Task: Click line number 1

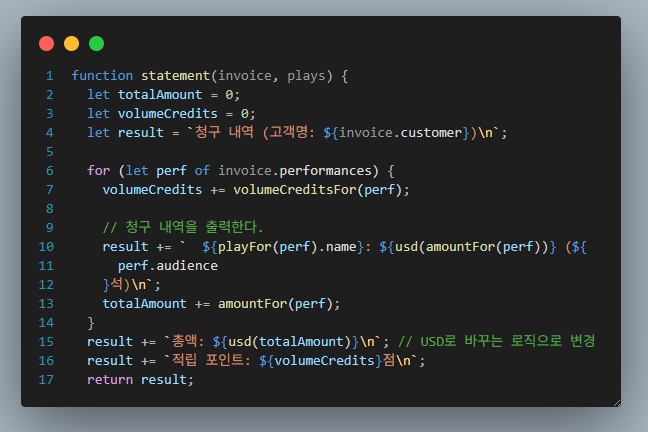Action: click(50, 76)
